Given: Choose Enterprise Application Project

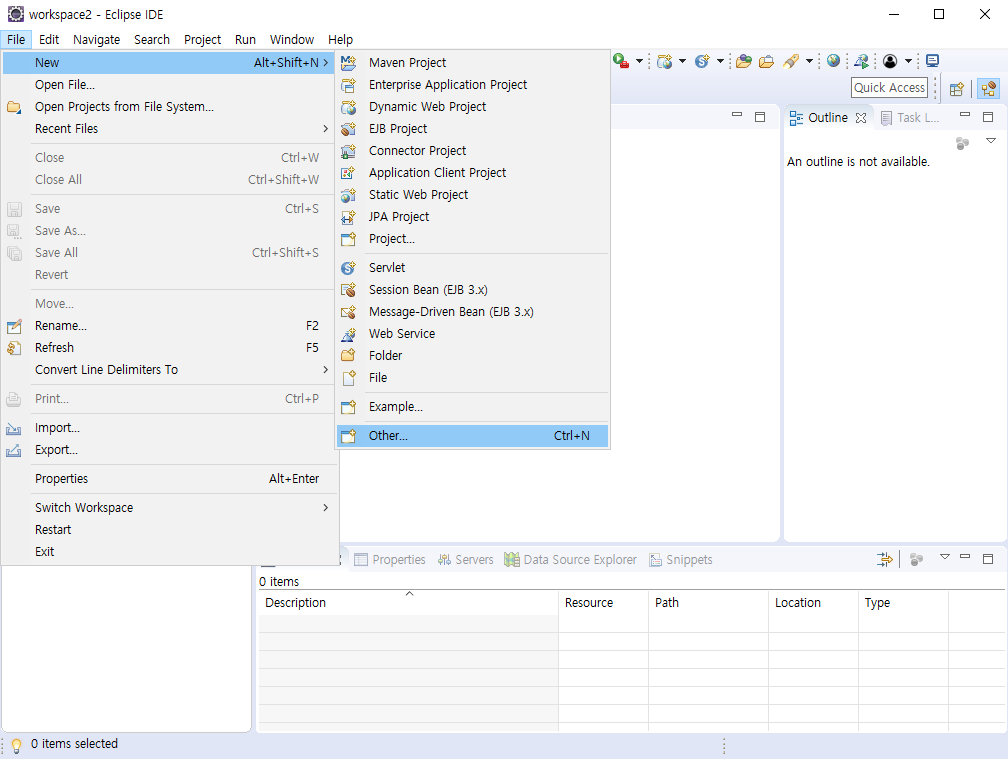Looking at the screenshot, I should [472, 85].
